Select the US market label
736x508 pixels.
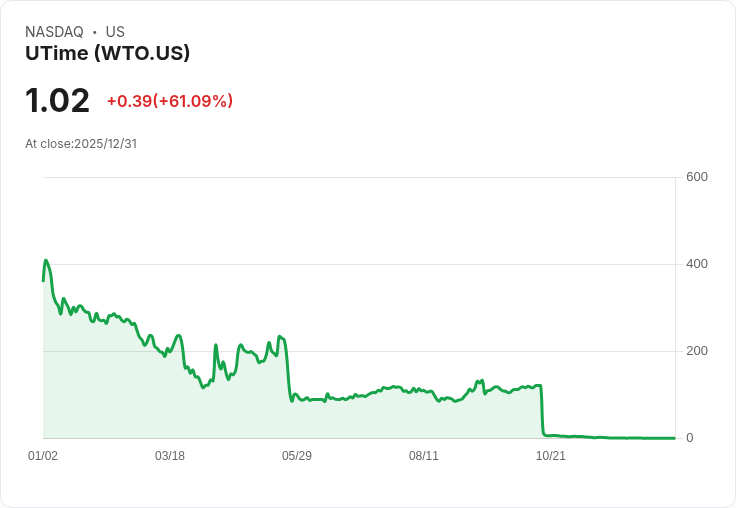click(x=115, y=32)
